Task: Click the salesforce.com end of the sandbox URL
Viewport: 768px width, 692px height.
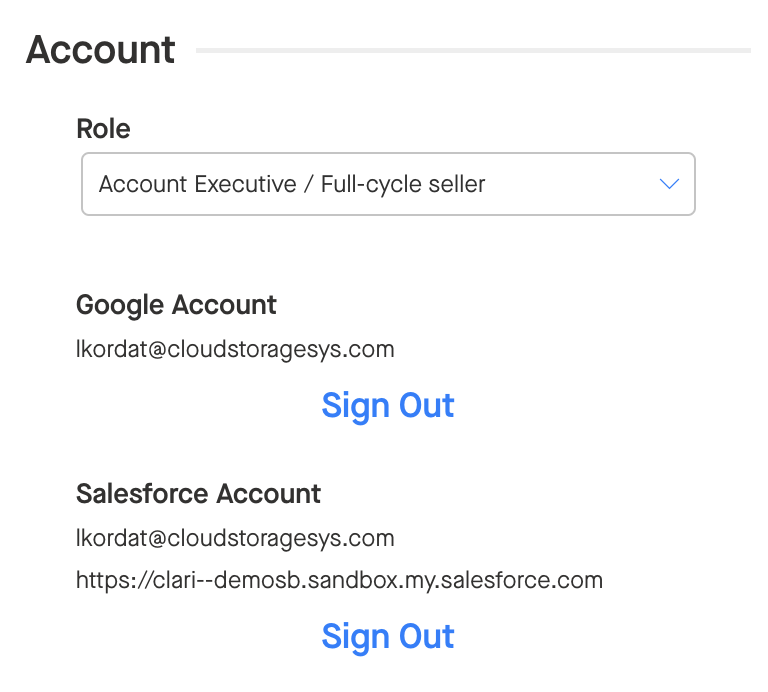Action: pos(522,580)
